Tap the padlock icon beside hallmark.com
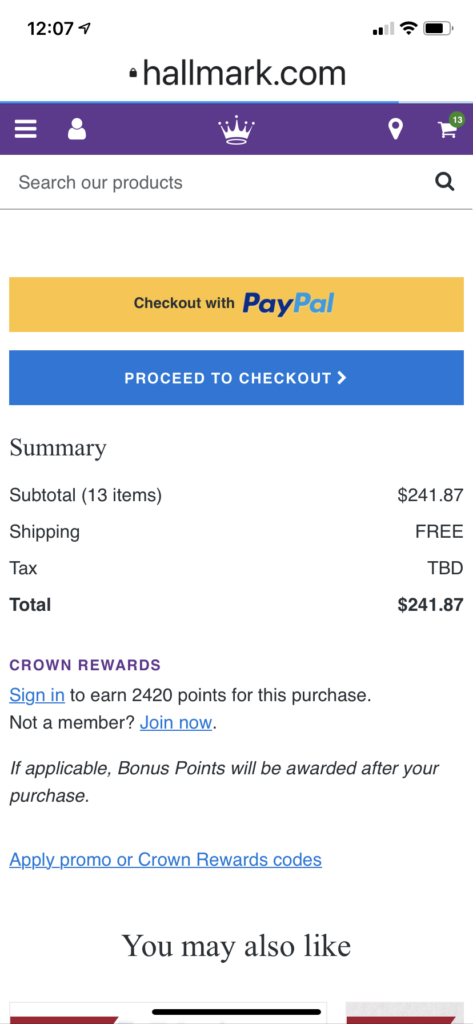The width and height of the screenshot is (473, 1024). 133,74
